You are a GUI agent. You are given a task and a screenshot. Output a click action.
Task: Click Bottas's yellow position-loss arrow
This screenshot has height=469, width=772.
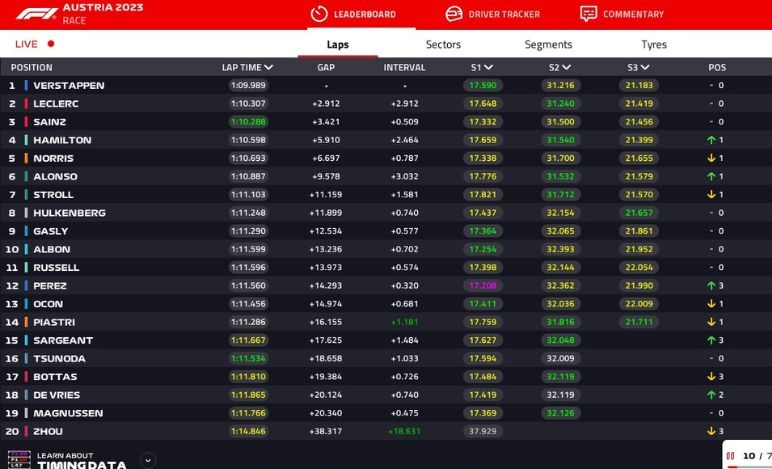[x=710, y=377]
